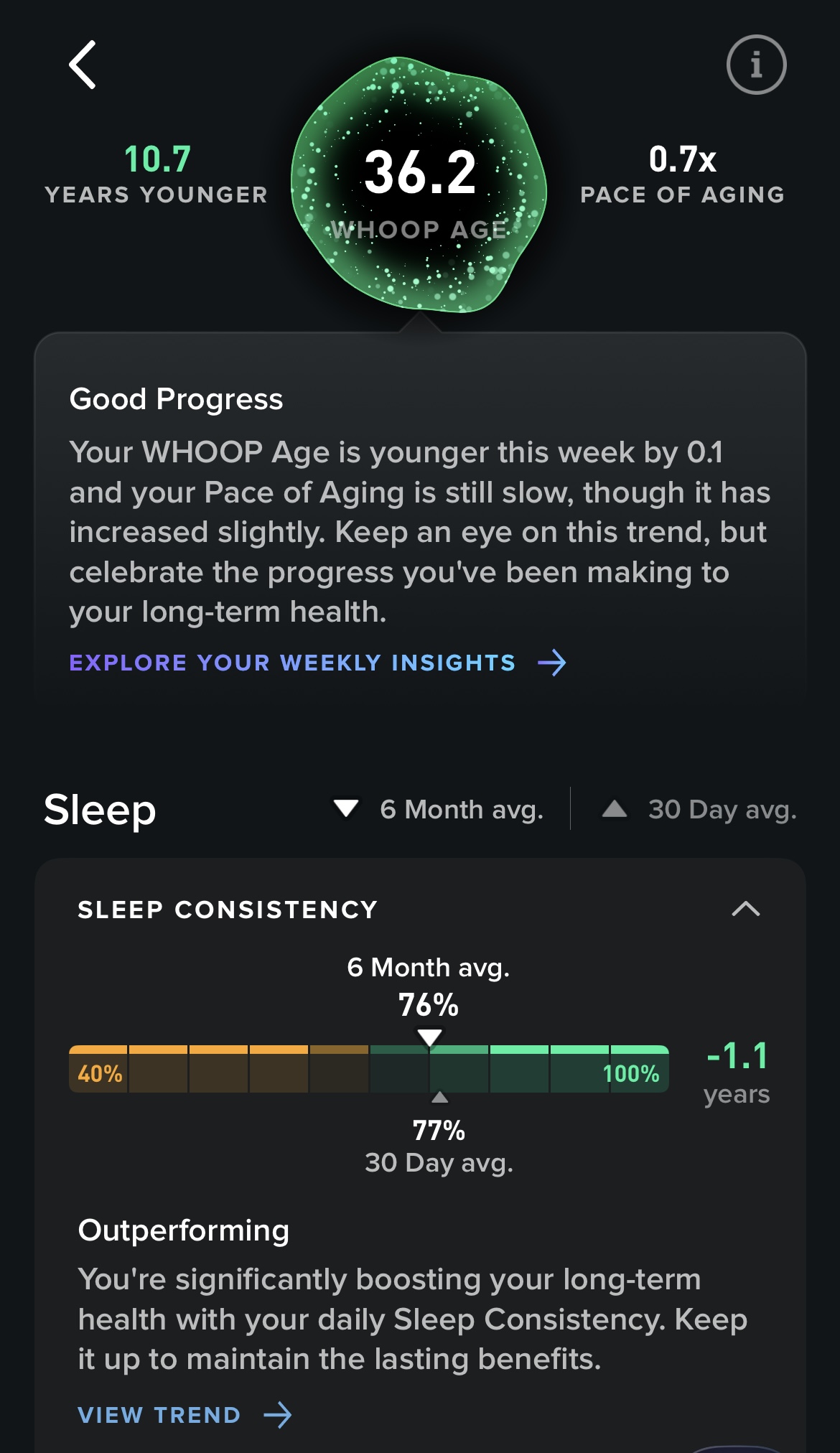This screenshot has height=1453, width=840.
Task: Tap the 6 Month avg. down-triangle legend icon
Action: pyautogui.click(x=346, y=809)
